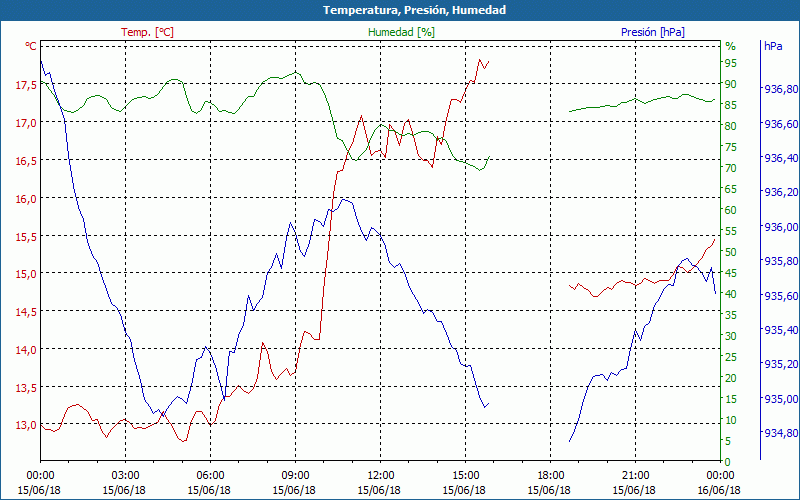
Task: Click the 15,5 temperature axis value
Action: pyautogui.click(x=26, y=236)
